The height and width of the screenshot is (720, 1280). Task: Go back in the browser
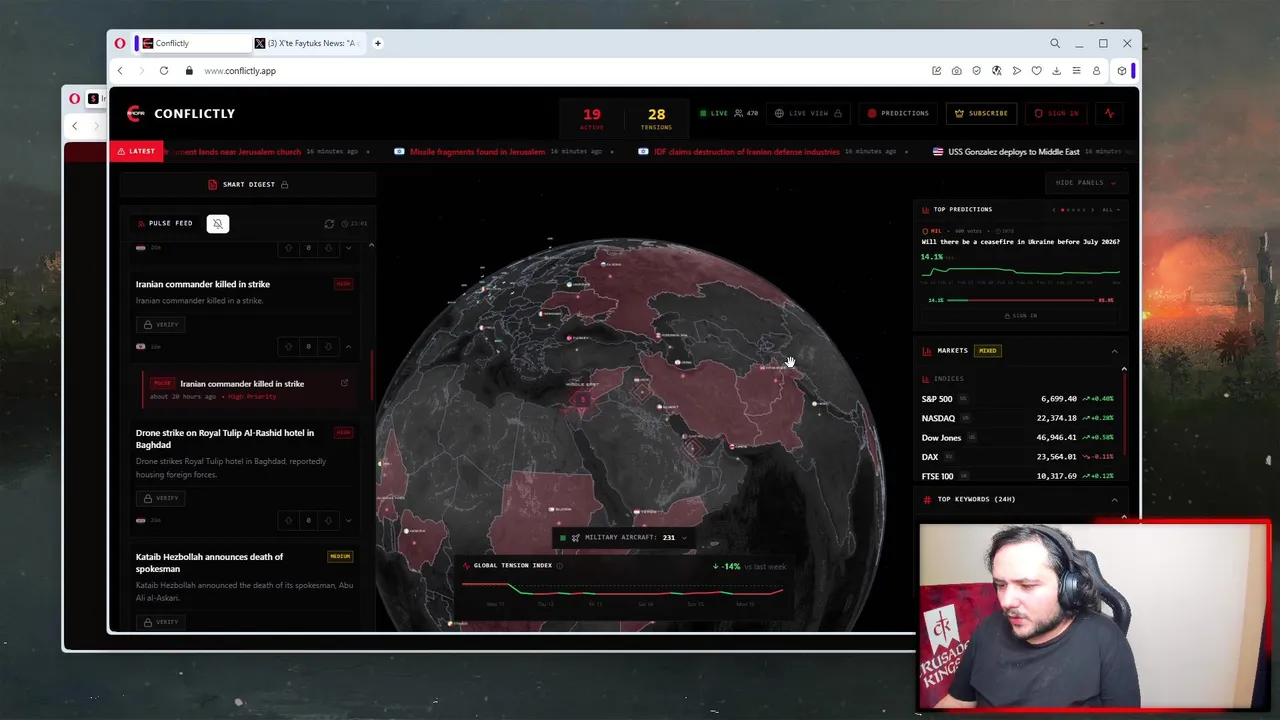pos(120,71)
